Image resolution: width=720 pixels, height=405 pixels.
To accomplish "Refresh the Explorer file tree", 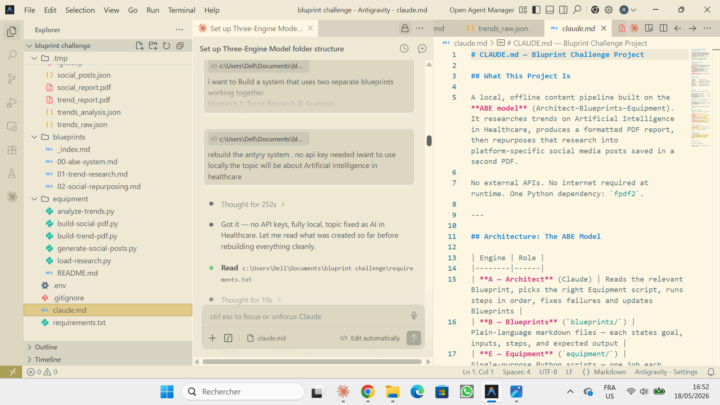I will (166, 45).
